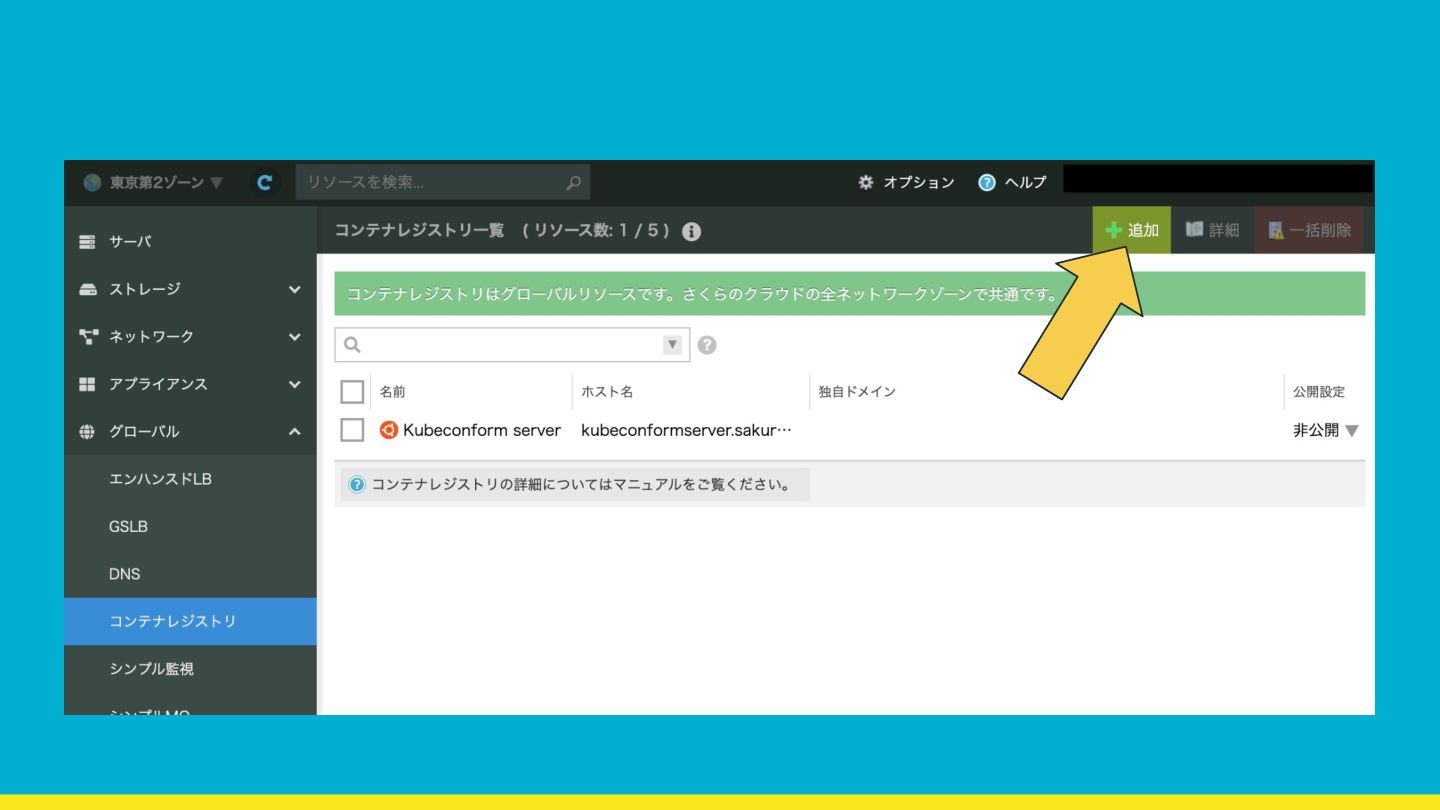Open the オプション menu

pos(906,183)
